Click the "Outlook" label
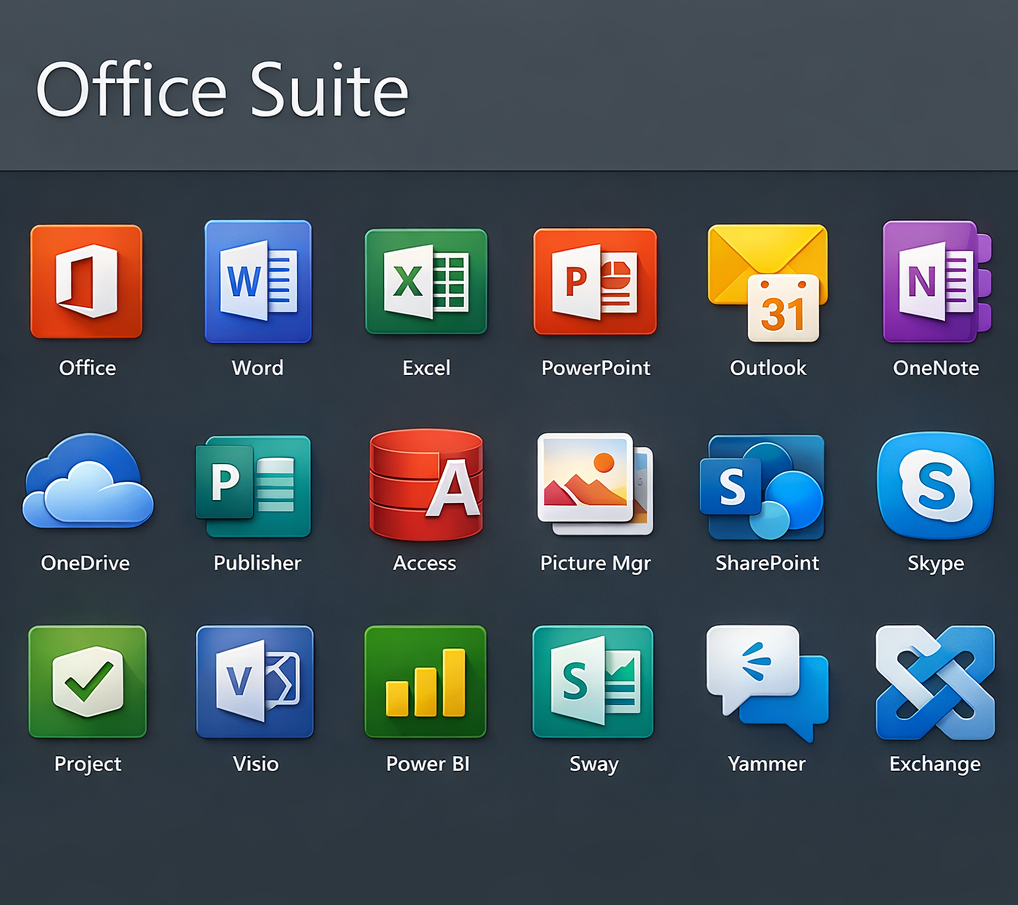Viewport: 1018px width, 905px height. (x=768, y=368)
